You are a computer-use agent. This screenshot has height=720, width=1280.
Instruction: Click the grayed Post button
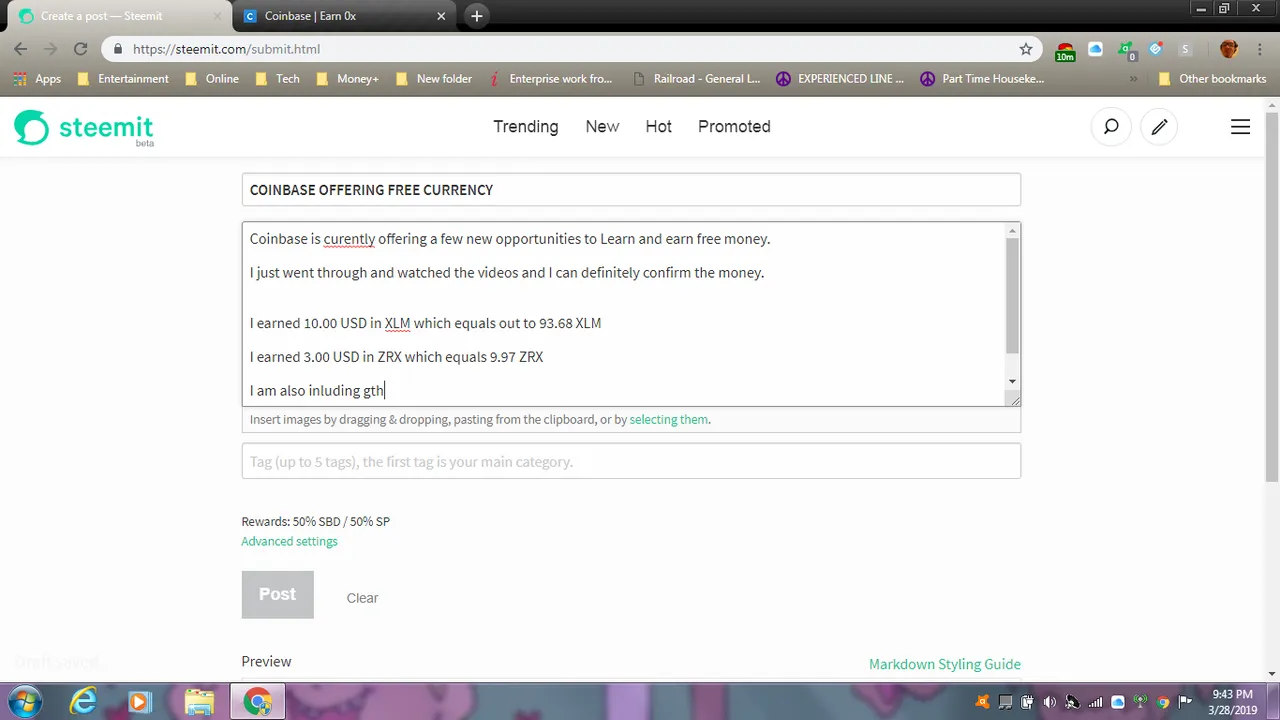pyautogui.click(x=277, y=595)
